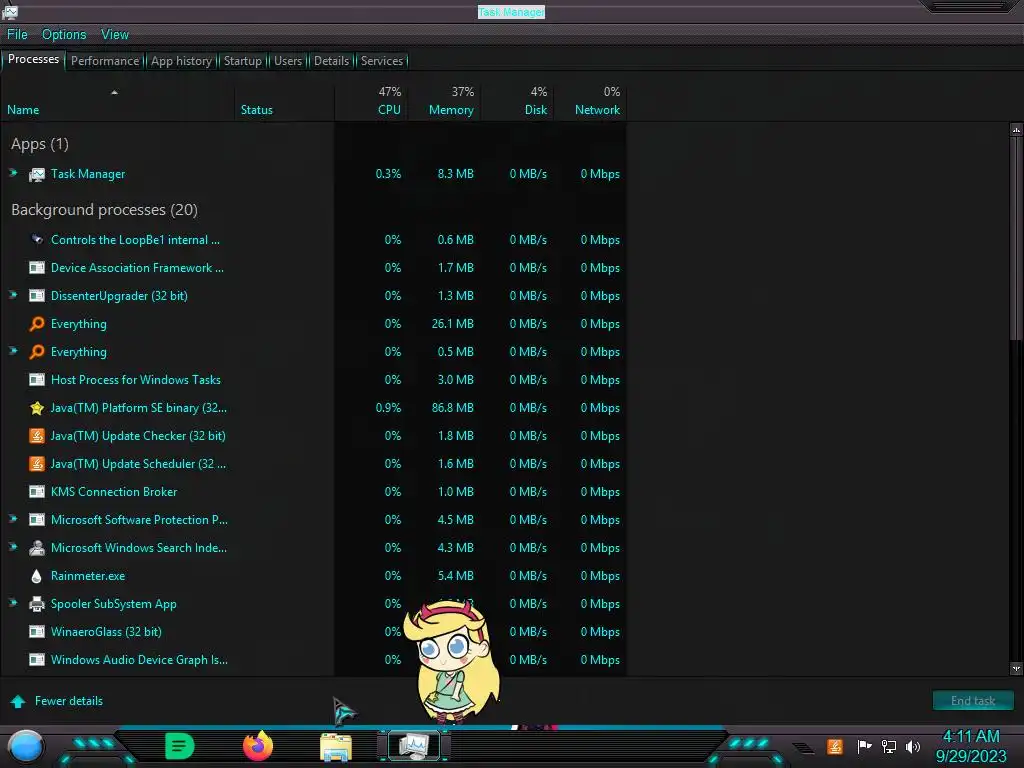Viewport: 1024px width, 768px height.
Task: Click the Apps (1) group heading
Action: coord(40,144)
